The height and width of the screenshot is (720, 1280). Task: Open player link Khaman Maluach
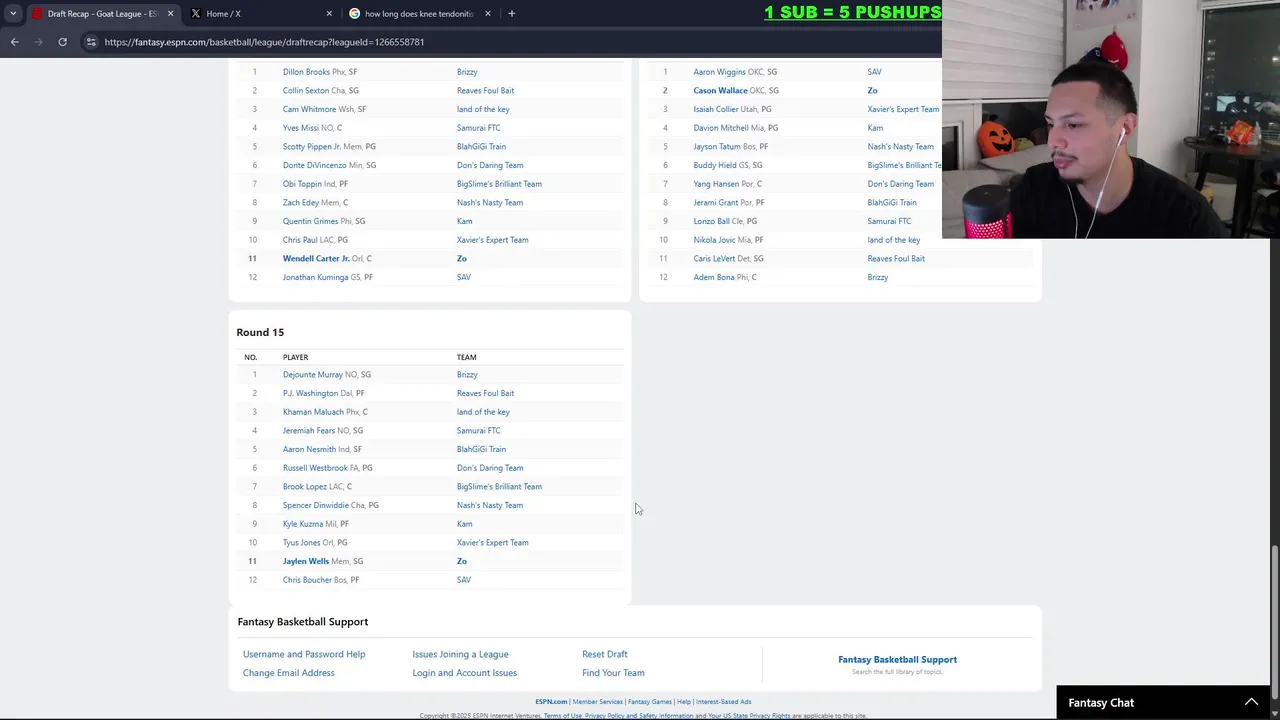point(313,412)
